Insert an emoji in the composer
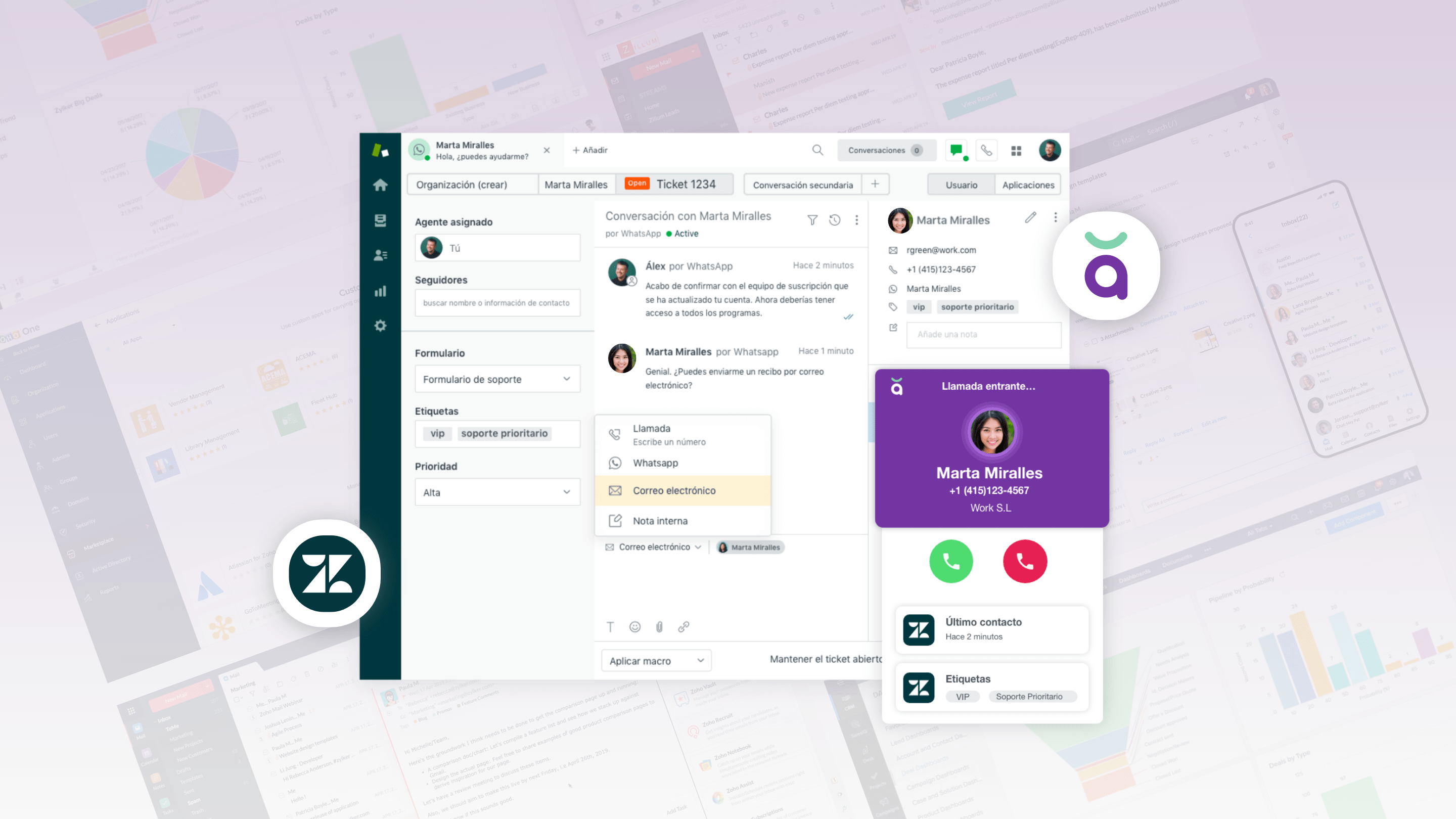 [635, 627]
